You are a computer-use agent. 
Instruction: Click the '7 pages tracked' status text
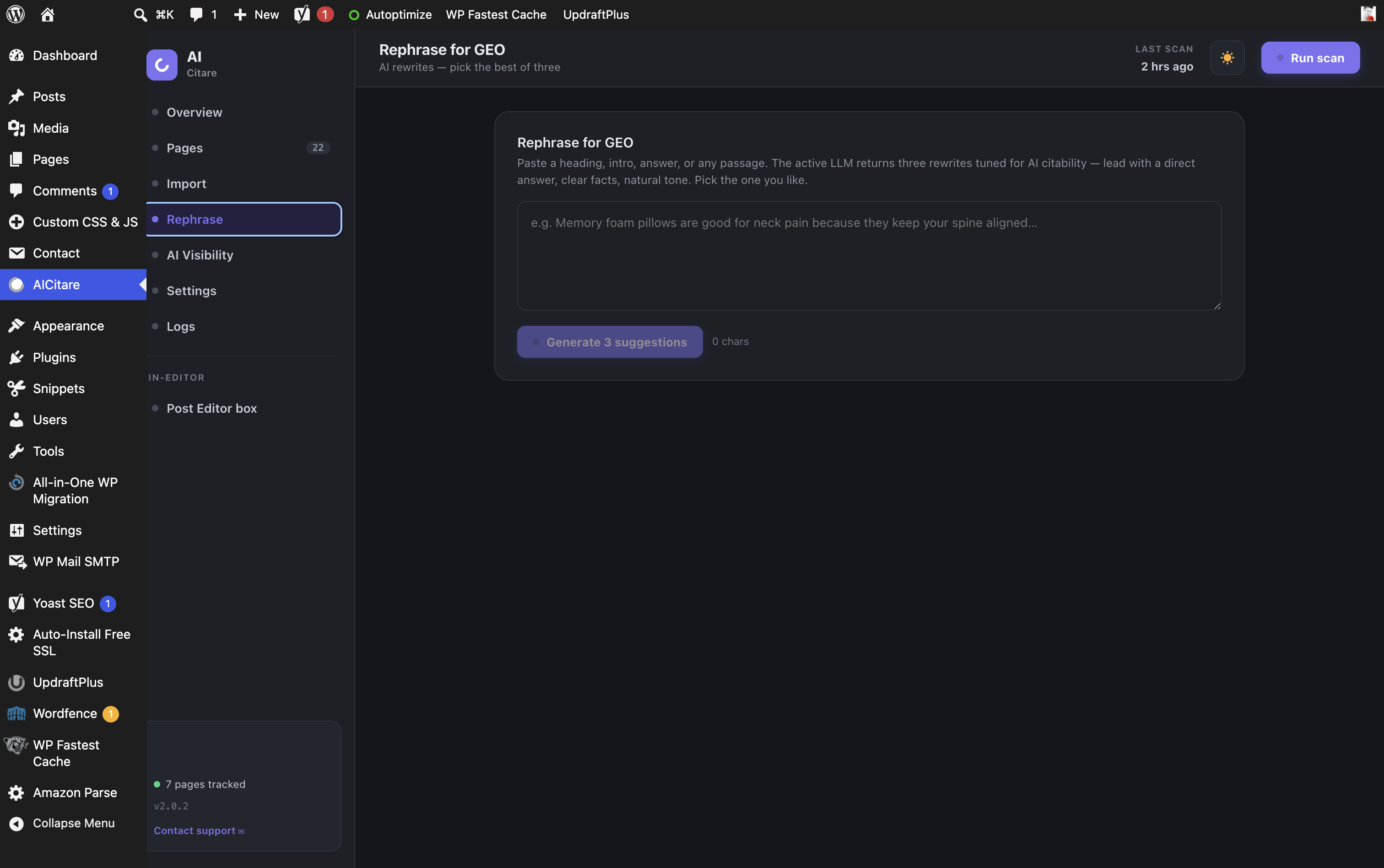(205, 784)
